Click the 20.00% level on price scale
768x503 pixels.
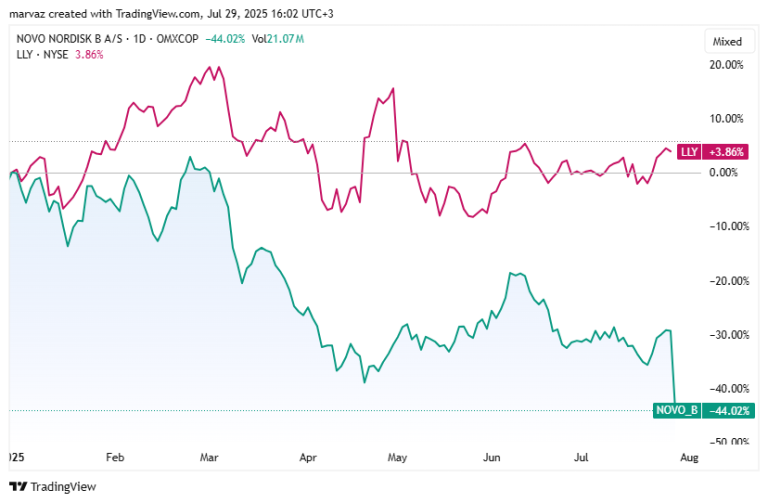726,65
